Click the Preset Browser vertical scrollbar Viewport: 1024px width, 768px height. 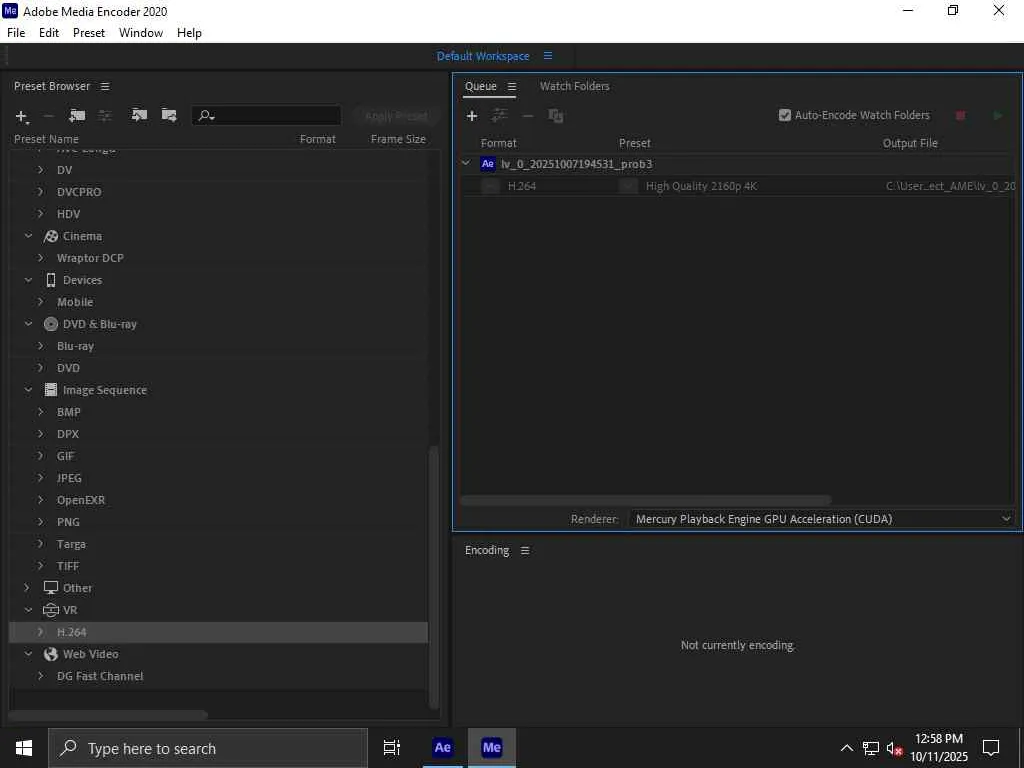coord(434,576)
